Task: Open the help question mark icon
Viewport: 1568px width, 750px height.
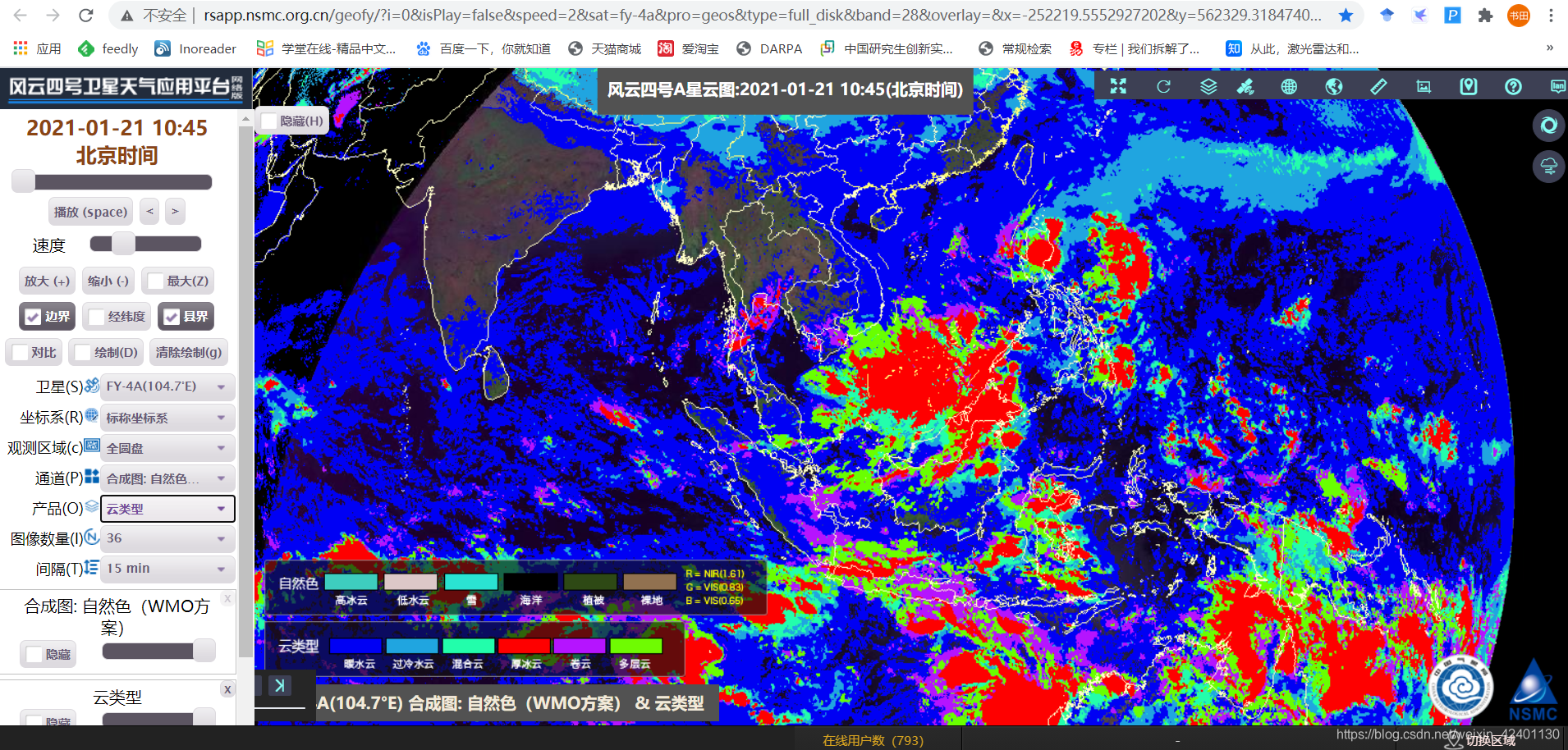Action: pos(1513,86)
